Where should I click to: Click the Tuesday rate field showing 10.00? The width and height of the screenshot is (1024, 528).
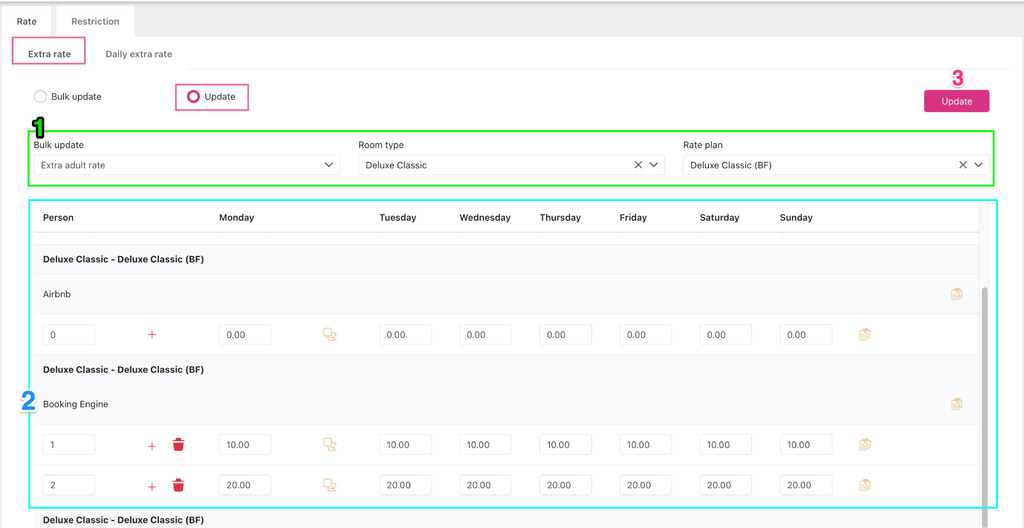[x=406, y=445]
